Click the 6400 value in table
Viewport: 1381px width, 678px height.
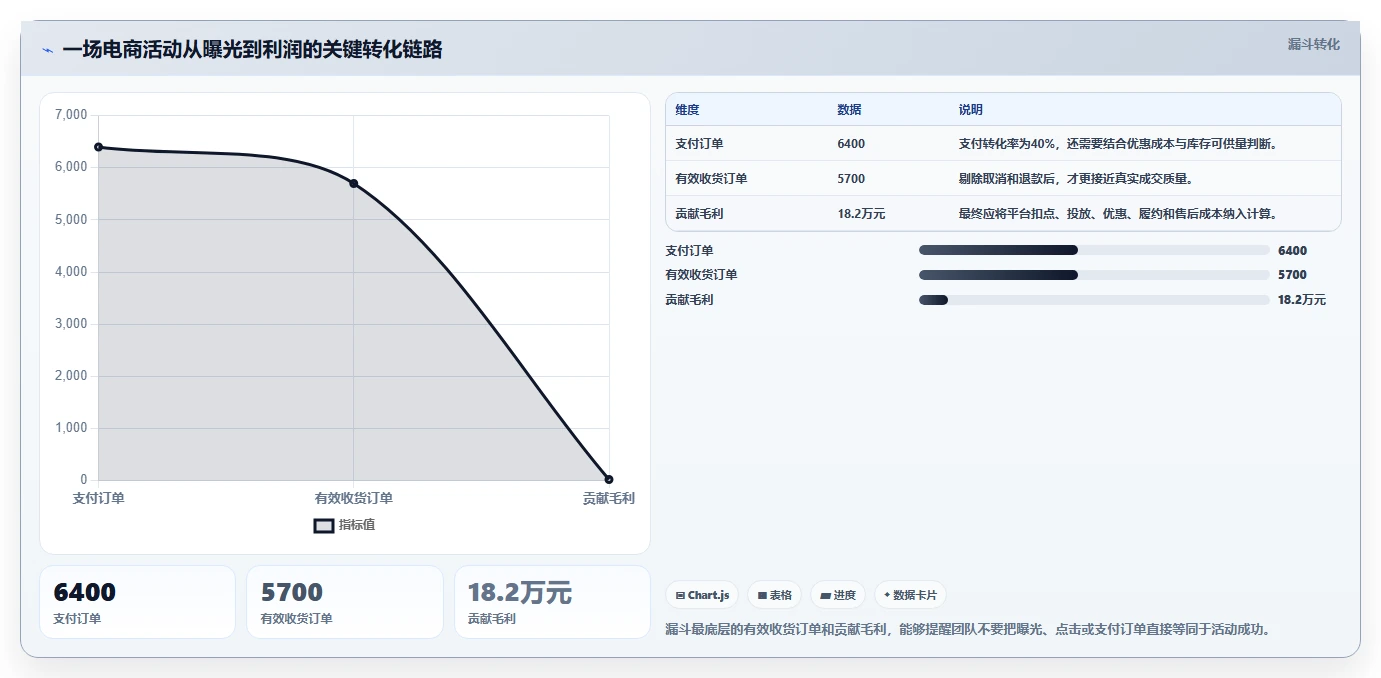click(x=851, y=144)
